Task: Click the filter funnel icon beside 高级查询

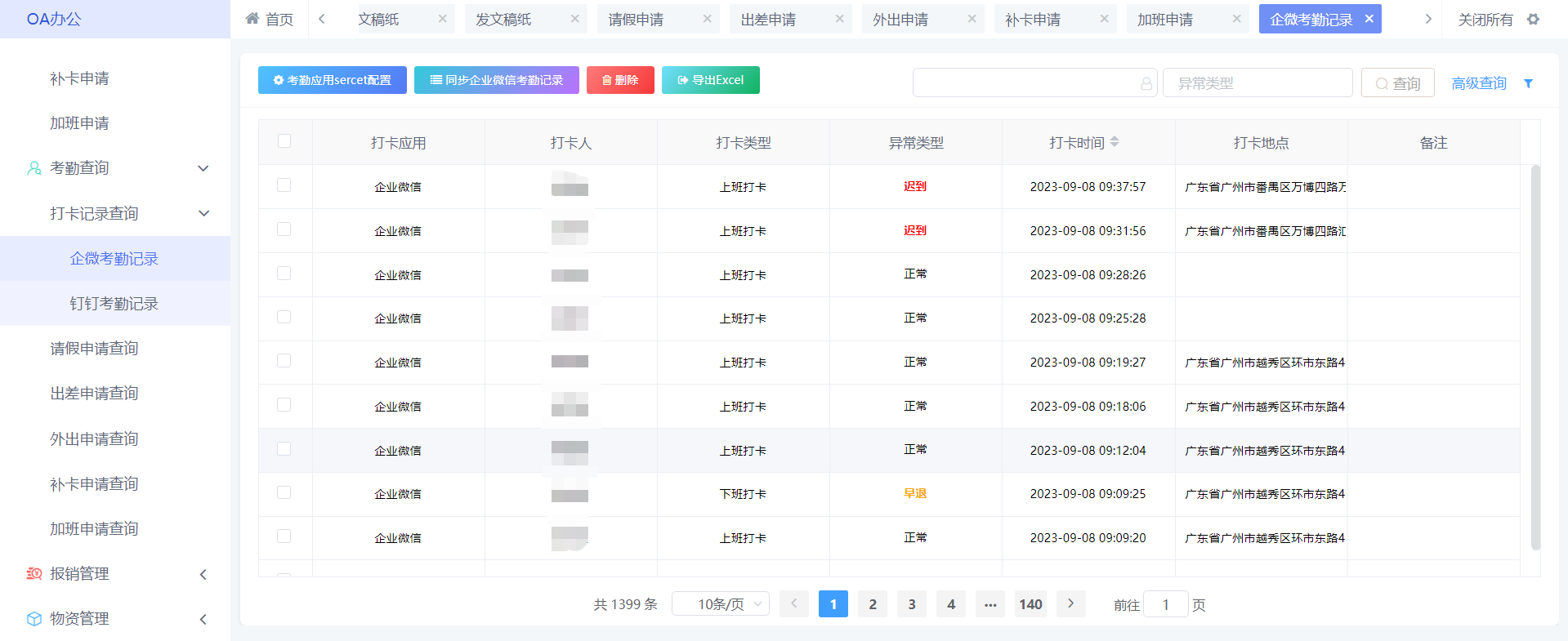Action: [1528, 83]
